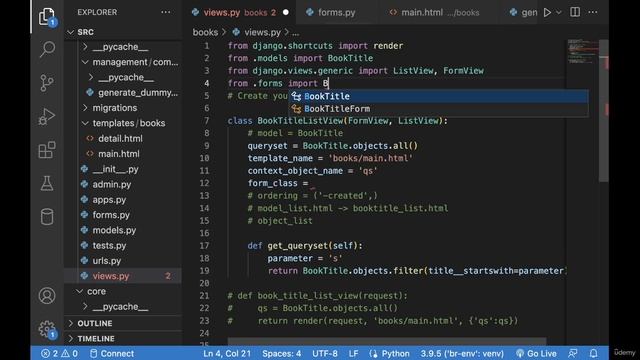The width and height of the screenshot is (640, 360).
Task: Open the Explorer view in activity bar
Action: click(x=47, y=17)
